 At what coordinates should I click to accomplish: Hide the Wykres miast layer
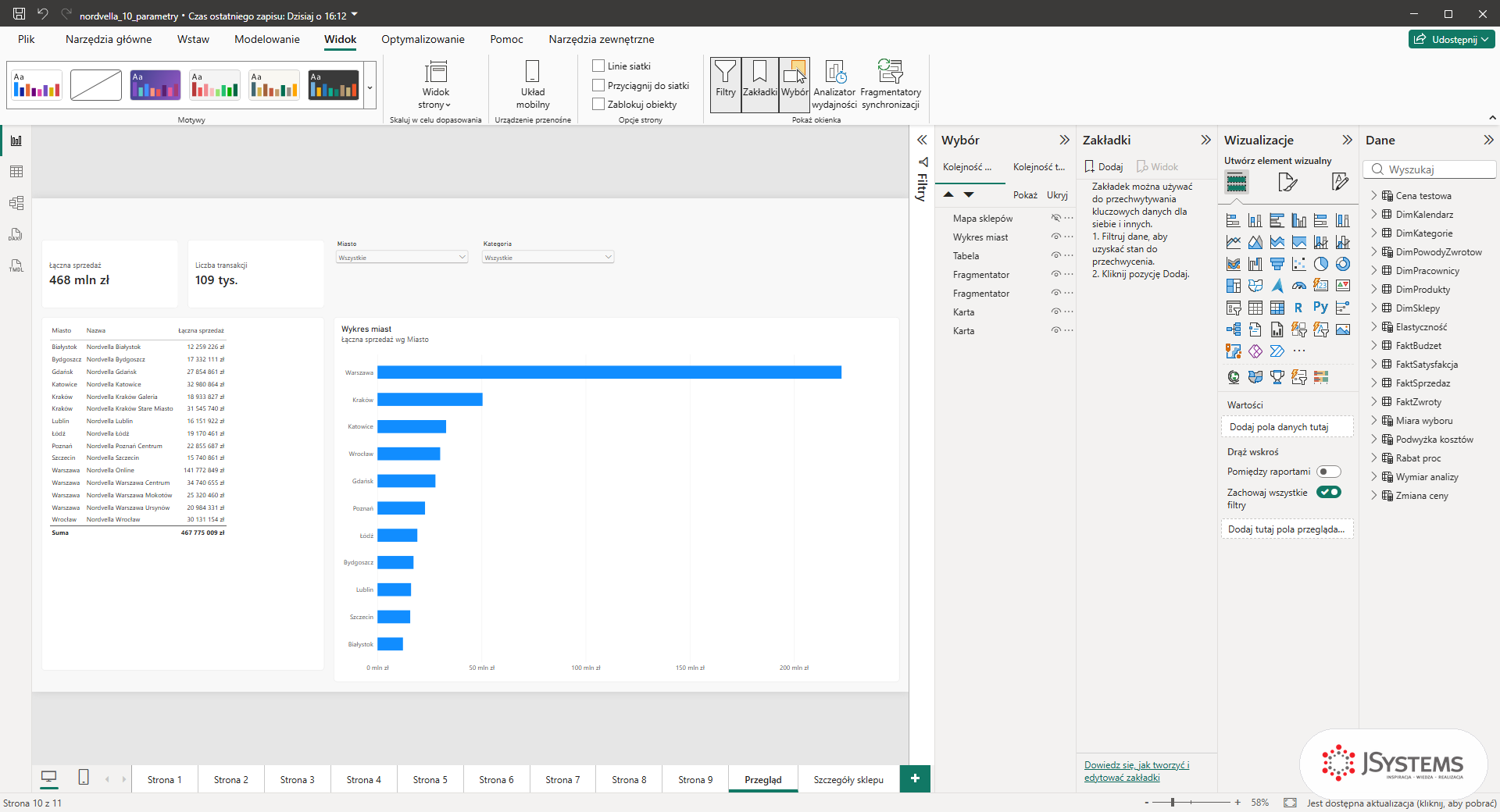[1055, 237]
